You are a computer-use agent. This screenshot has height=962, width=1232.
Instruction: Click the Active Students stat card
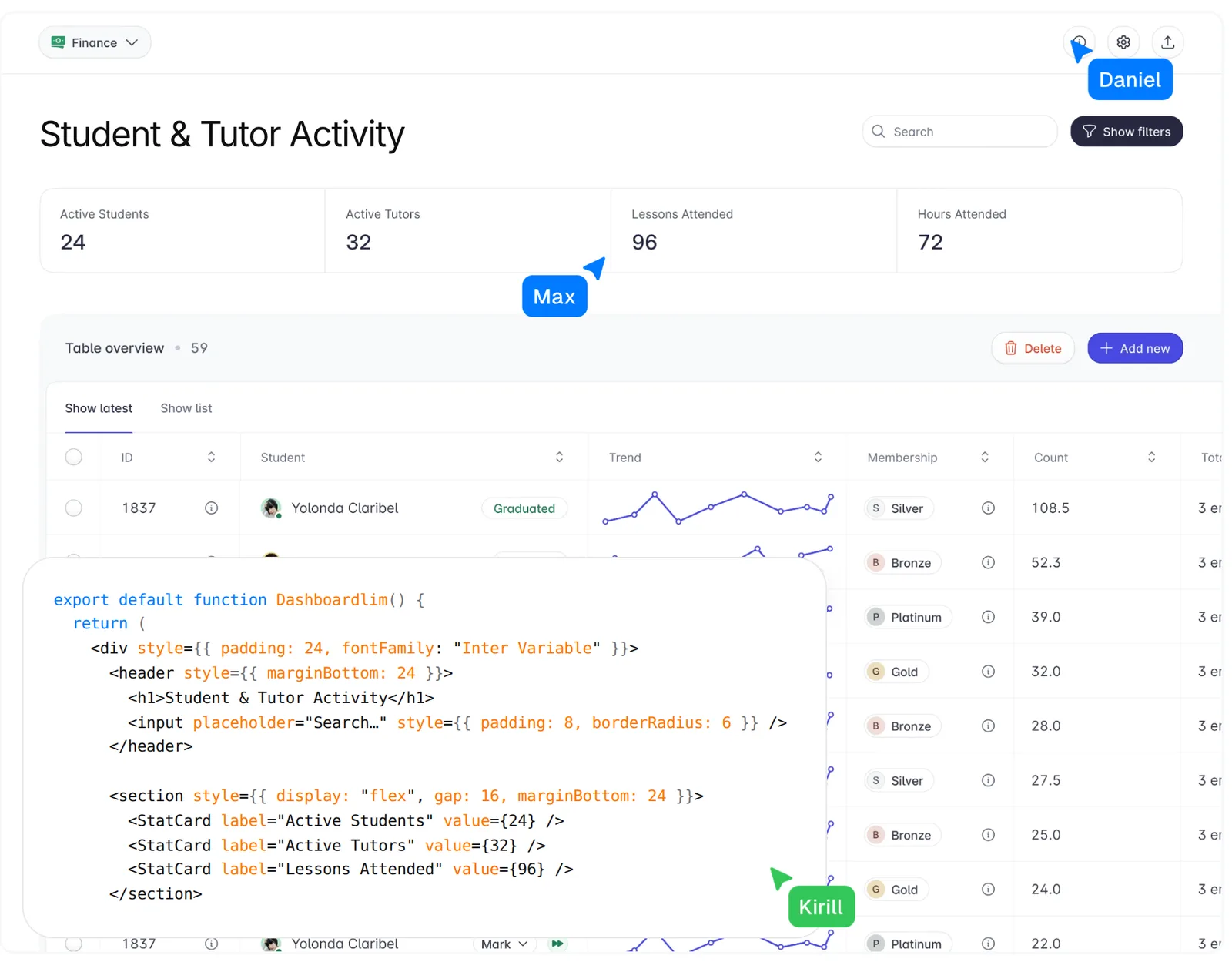(x=182, y=230)
